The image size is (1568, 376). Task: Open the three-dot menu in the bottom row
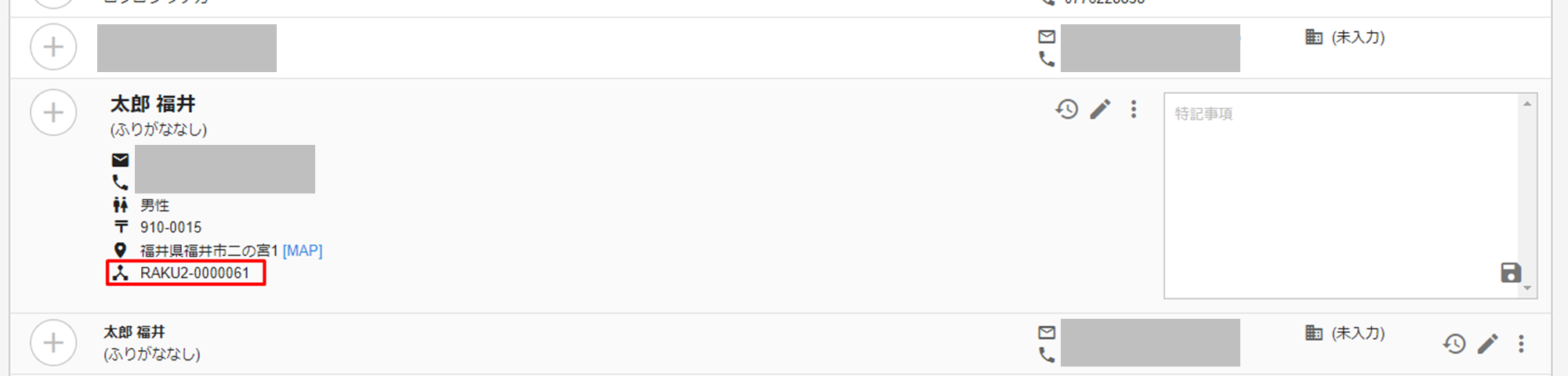click(x=1521, y=343)
